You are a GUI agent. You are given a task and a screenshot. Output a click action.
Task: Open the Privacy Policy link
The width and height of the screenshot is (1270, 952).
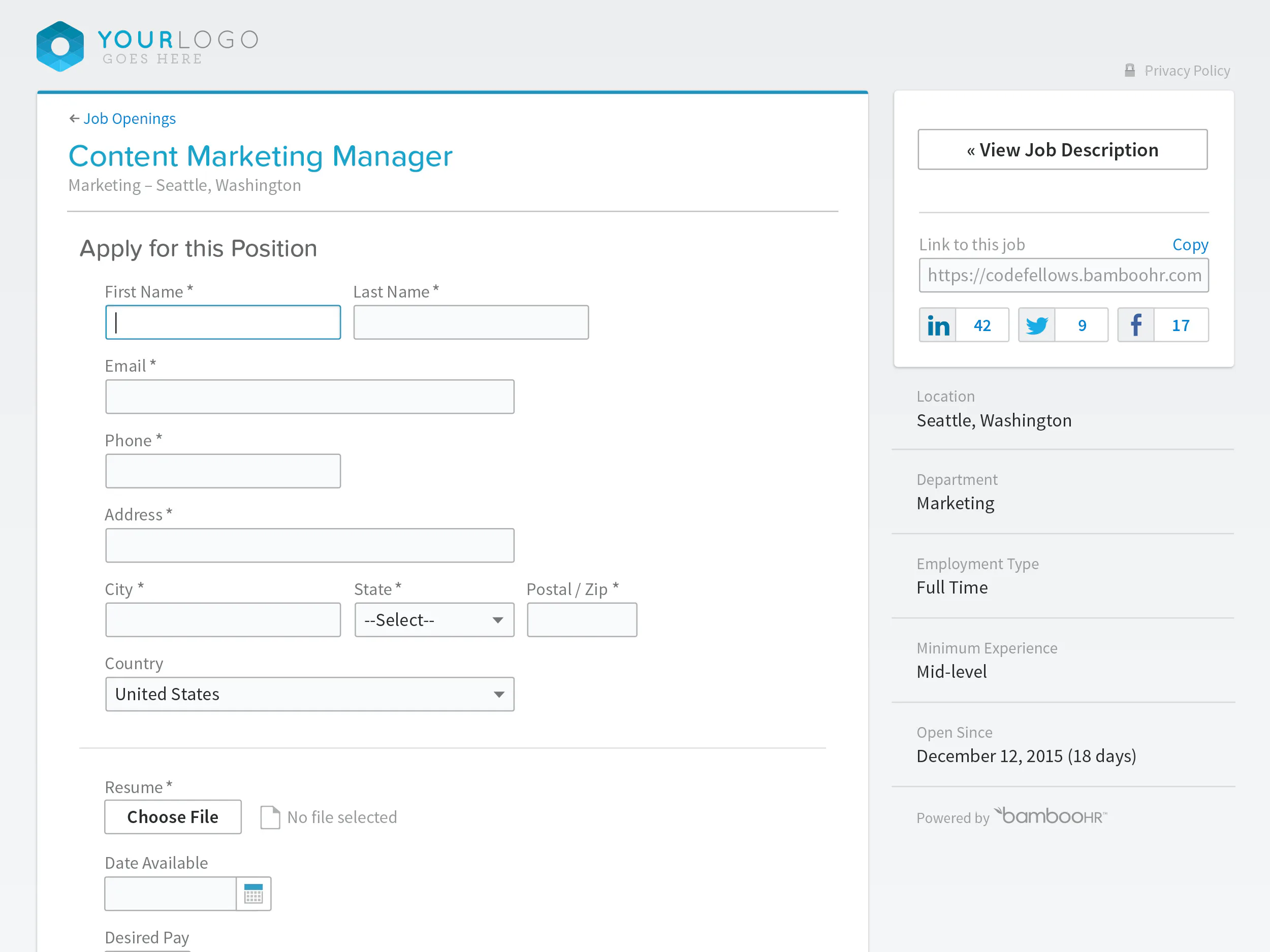1187,71
